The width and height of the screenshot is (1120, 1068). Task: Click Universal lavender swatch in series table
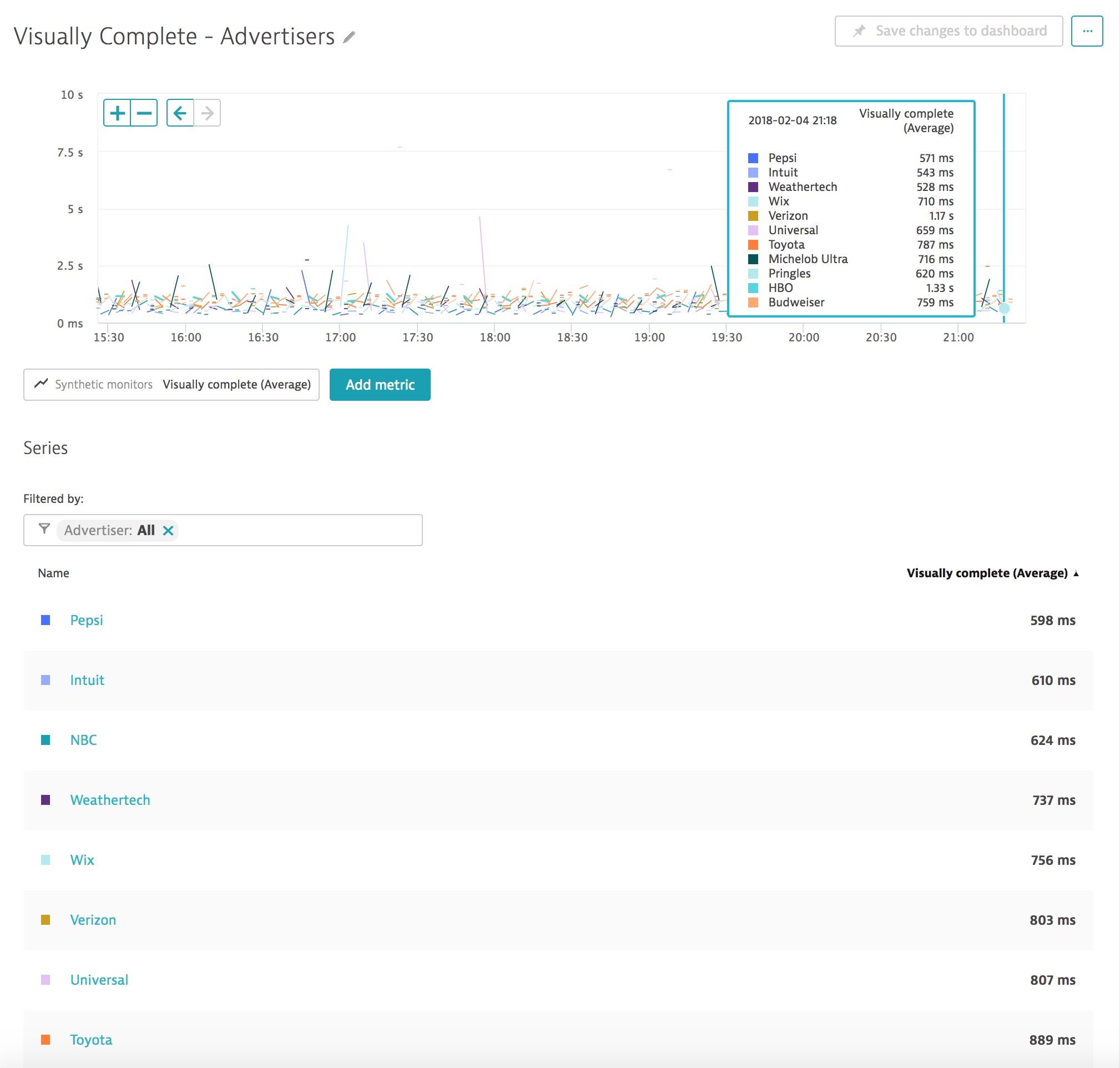pos(46,980)
